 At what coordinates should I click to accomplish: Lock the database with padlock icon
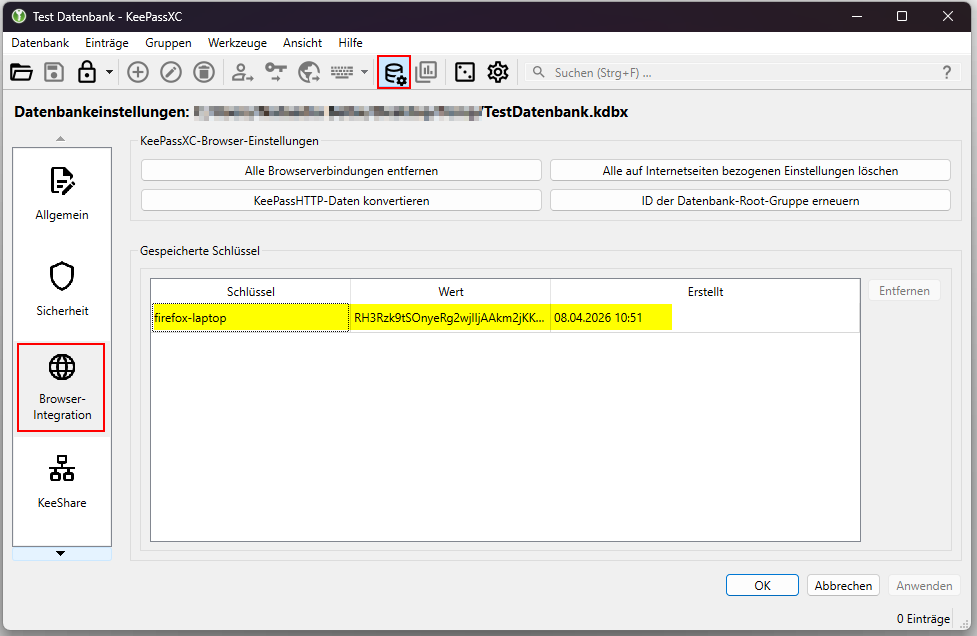pyautogui.click(x=87, y=72)
